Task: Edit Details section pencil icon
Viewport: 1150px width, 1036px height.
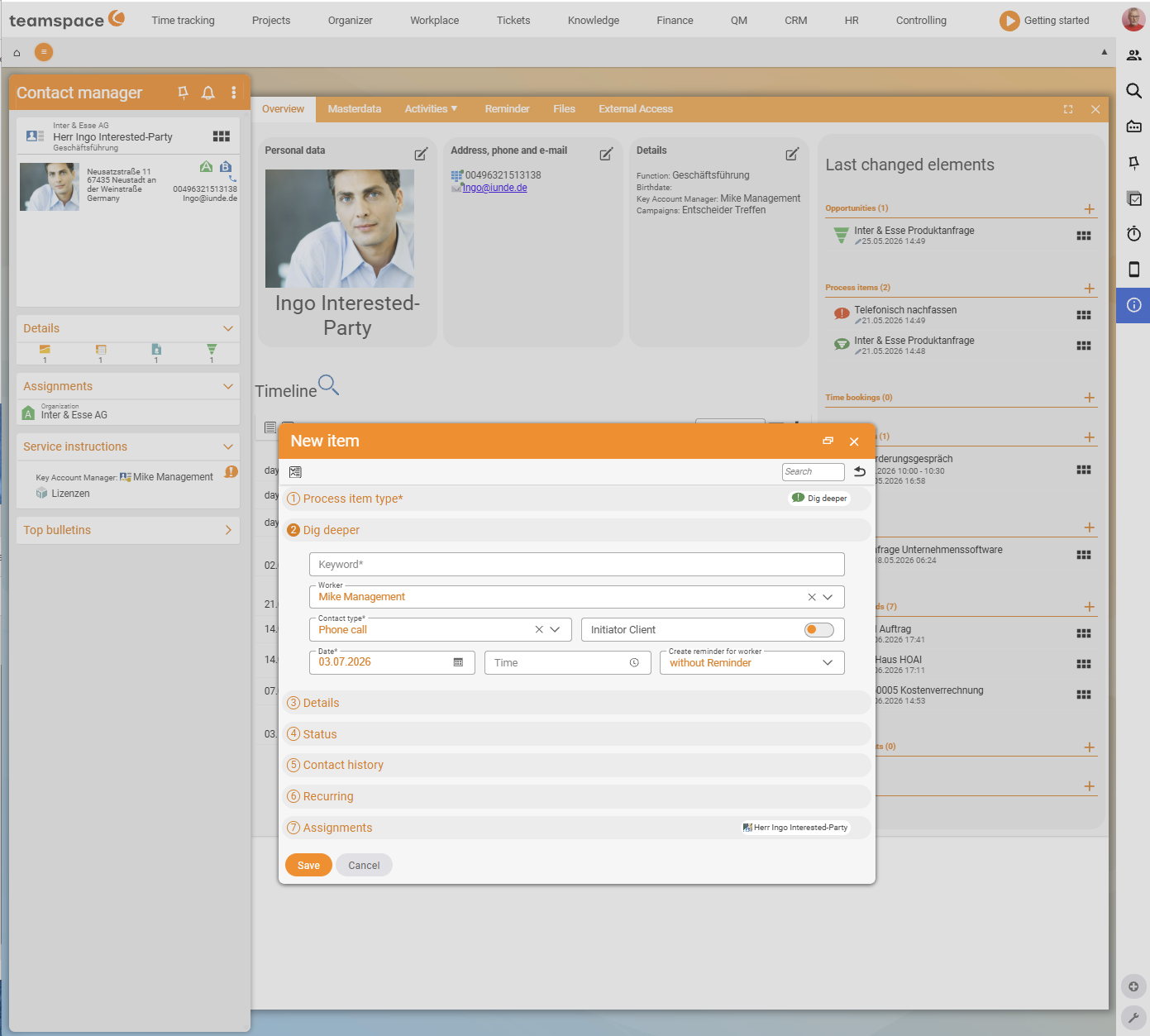Action: coord(792,154)
